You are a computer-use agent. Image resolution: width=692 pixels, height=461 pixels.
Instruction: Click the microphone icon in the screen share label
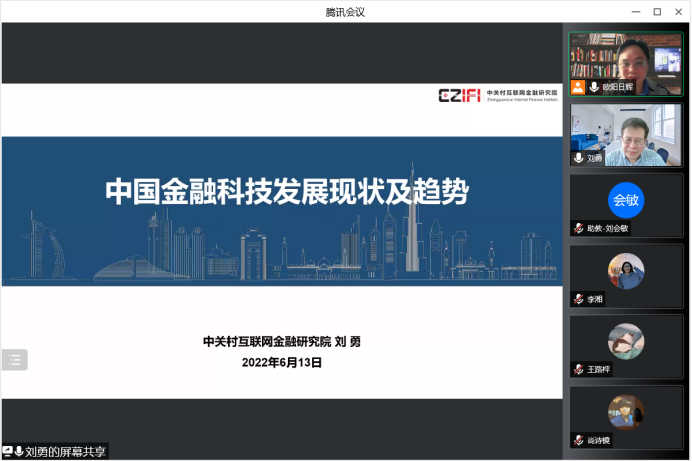coord(19,452)
